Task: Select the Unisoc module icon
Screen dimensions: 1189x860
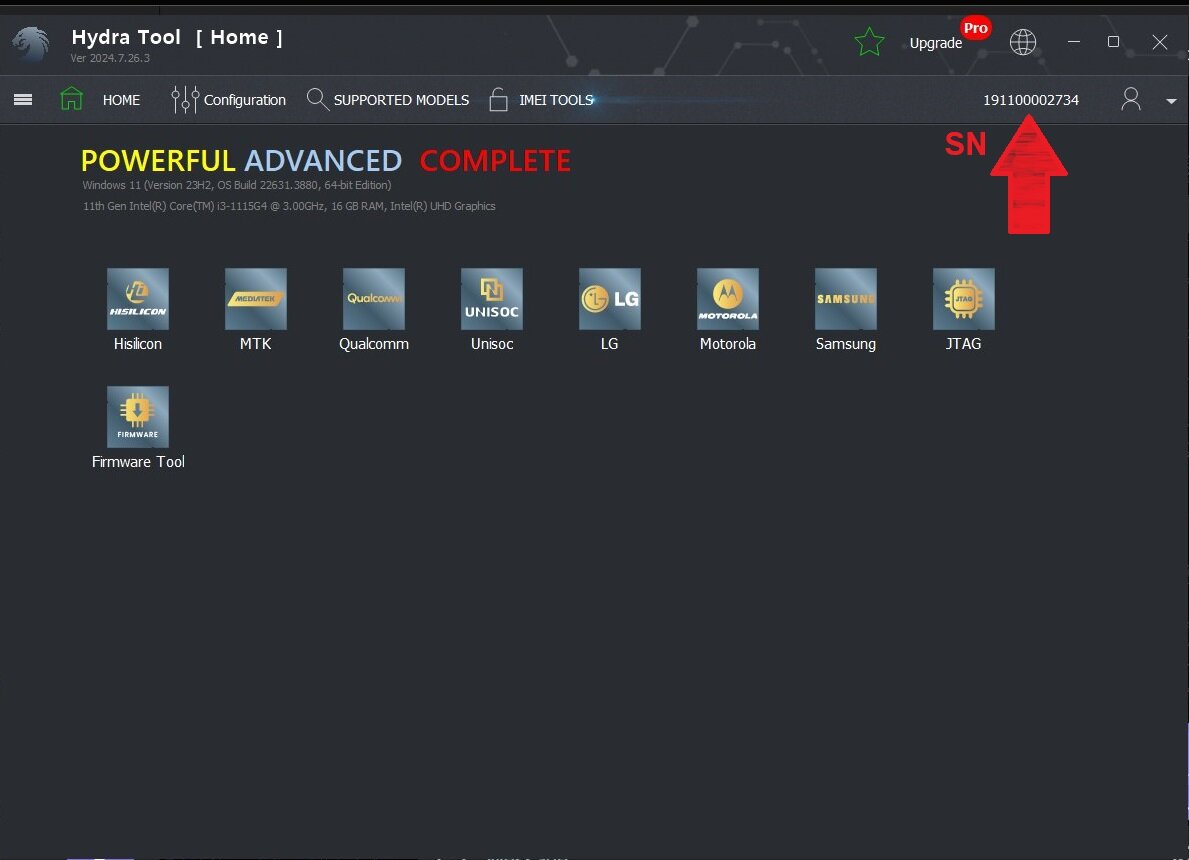Action: [492, 299]
